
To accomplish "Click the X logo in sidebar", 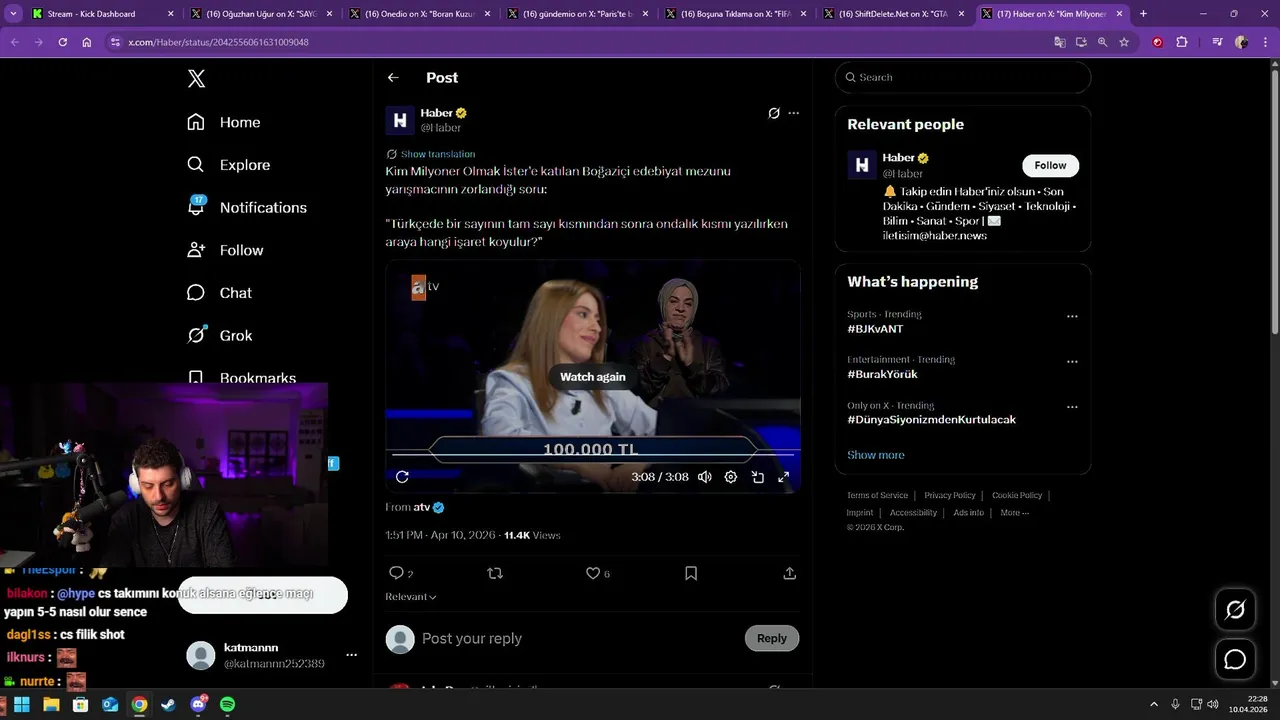I will pyautogui.click(x=196, y=79).
